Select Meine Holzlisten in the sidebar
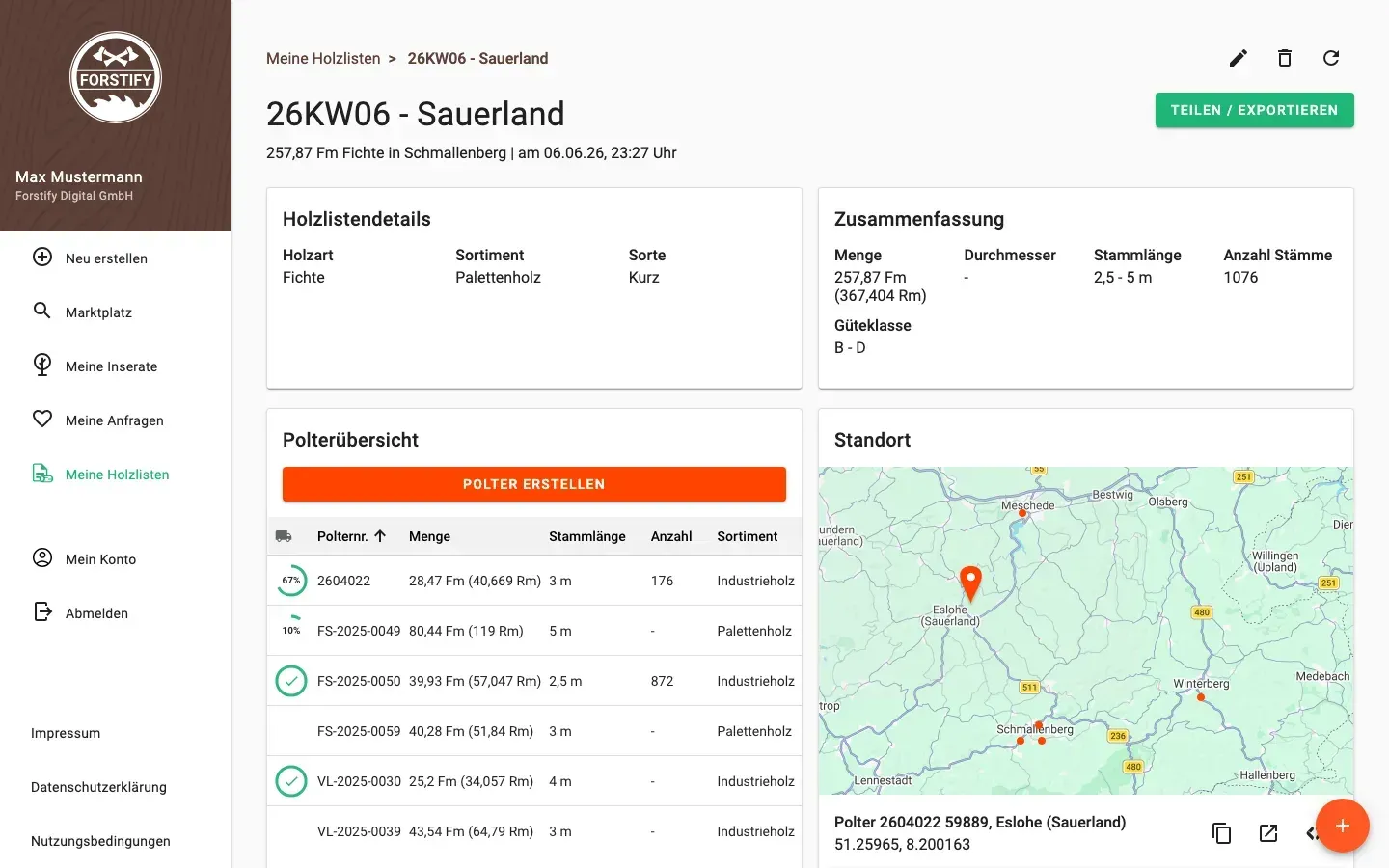The height and width of the screenshot is (868, 1389). 116,475
